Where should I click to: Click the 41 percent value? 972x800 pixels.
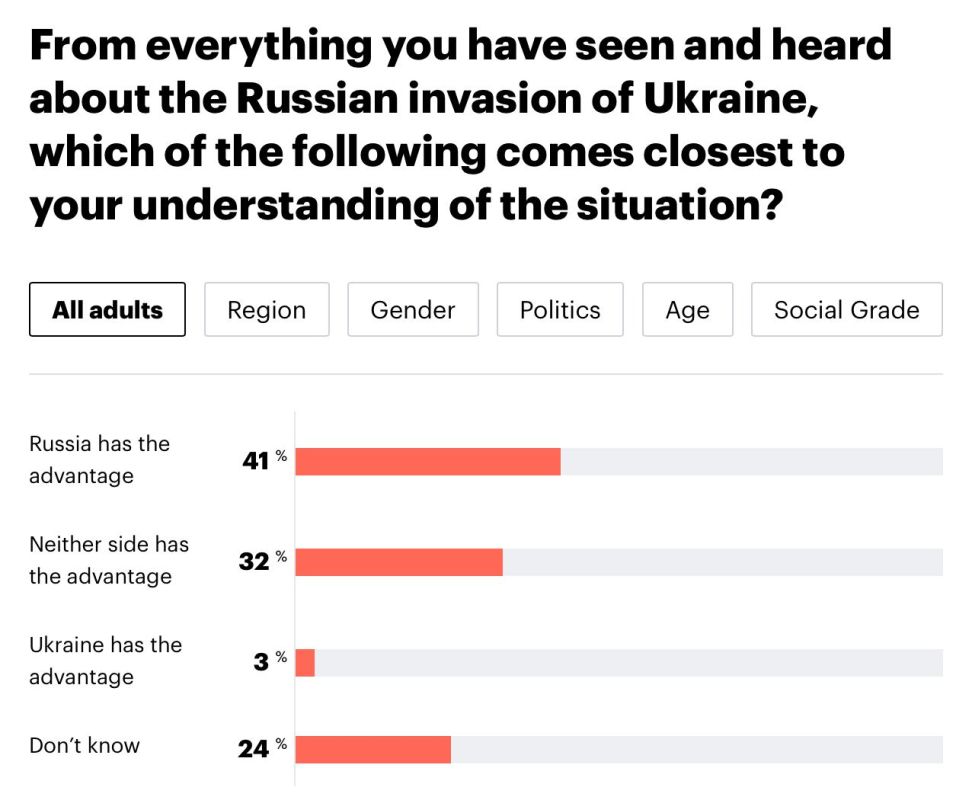(x=265, y=460)
